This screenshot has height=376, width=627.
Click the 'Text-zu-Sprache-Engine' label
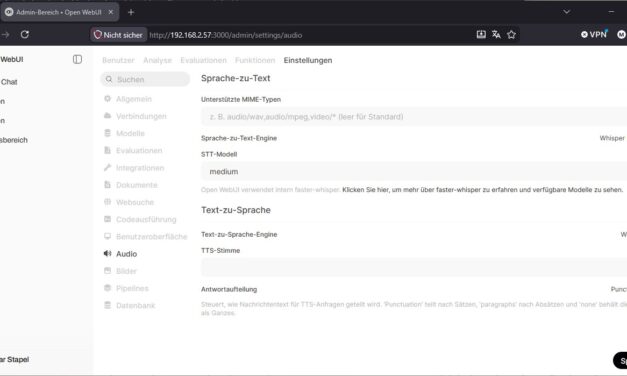click(239, 234)
